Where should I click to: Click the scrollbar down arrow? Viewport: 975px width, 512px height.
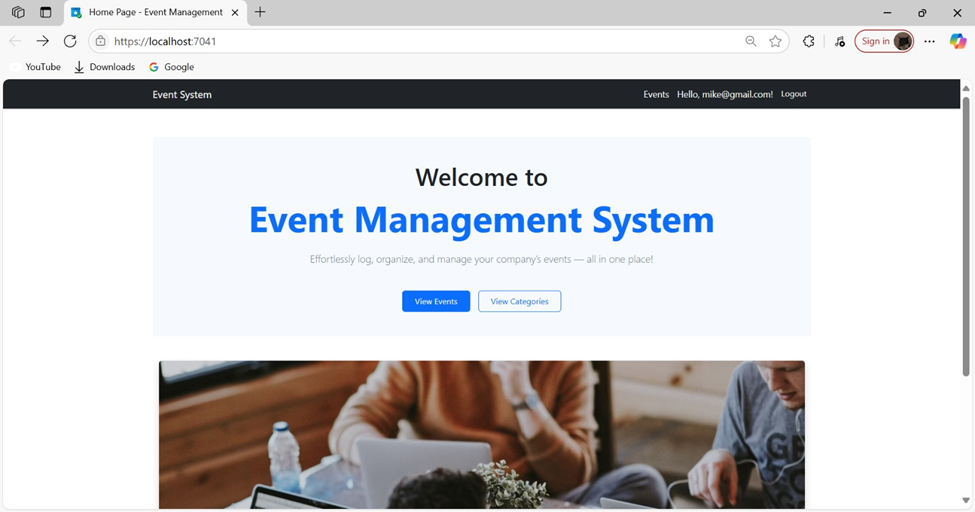tap(966, 500)
